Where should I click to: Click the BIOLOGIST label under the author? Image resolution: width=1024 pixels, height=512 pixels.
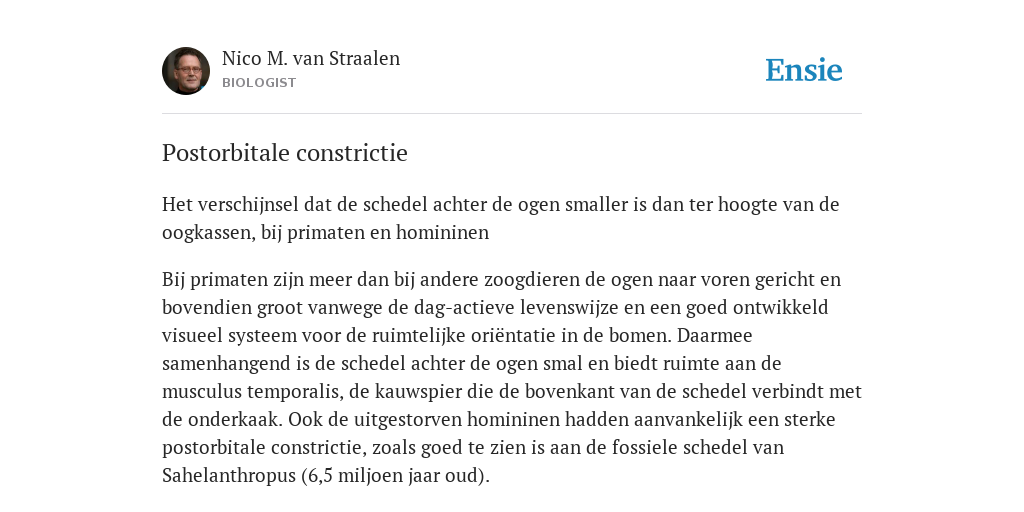(x=259, y=83)
